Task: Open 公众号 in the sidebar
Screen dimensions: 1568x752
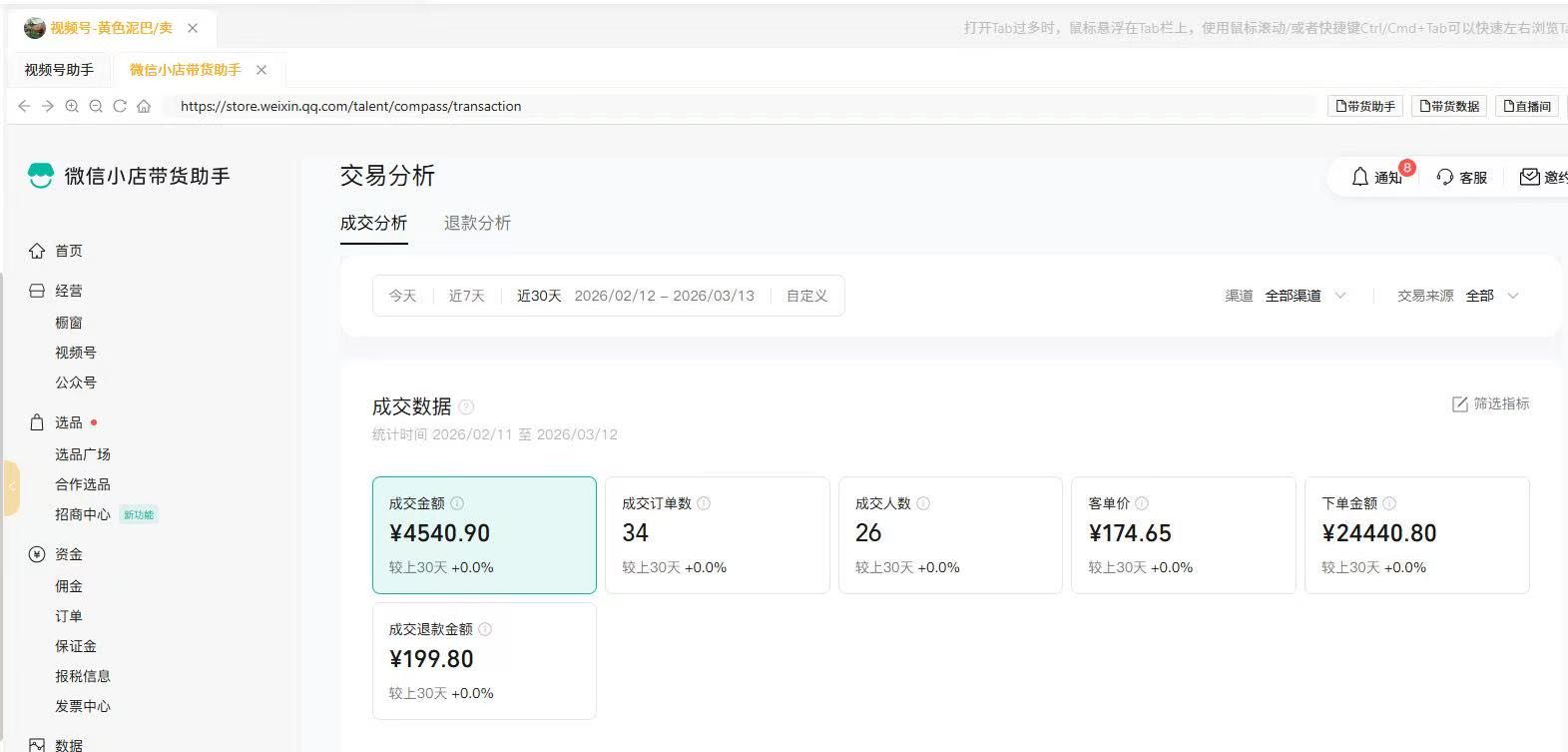Action: pyautogui.click(x=76, y=382)
